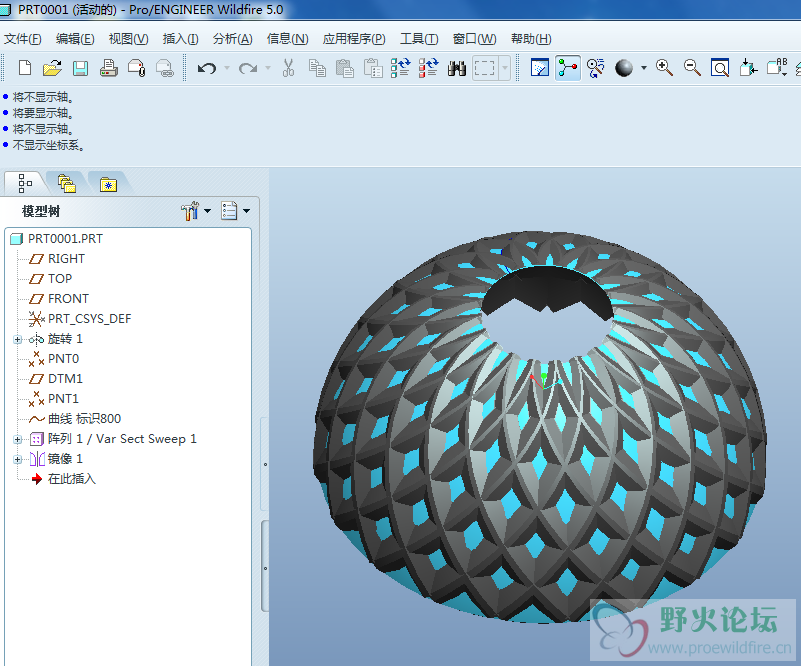Zoom in with the magnifier plus icon

coord(664,68)
